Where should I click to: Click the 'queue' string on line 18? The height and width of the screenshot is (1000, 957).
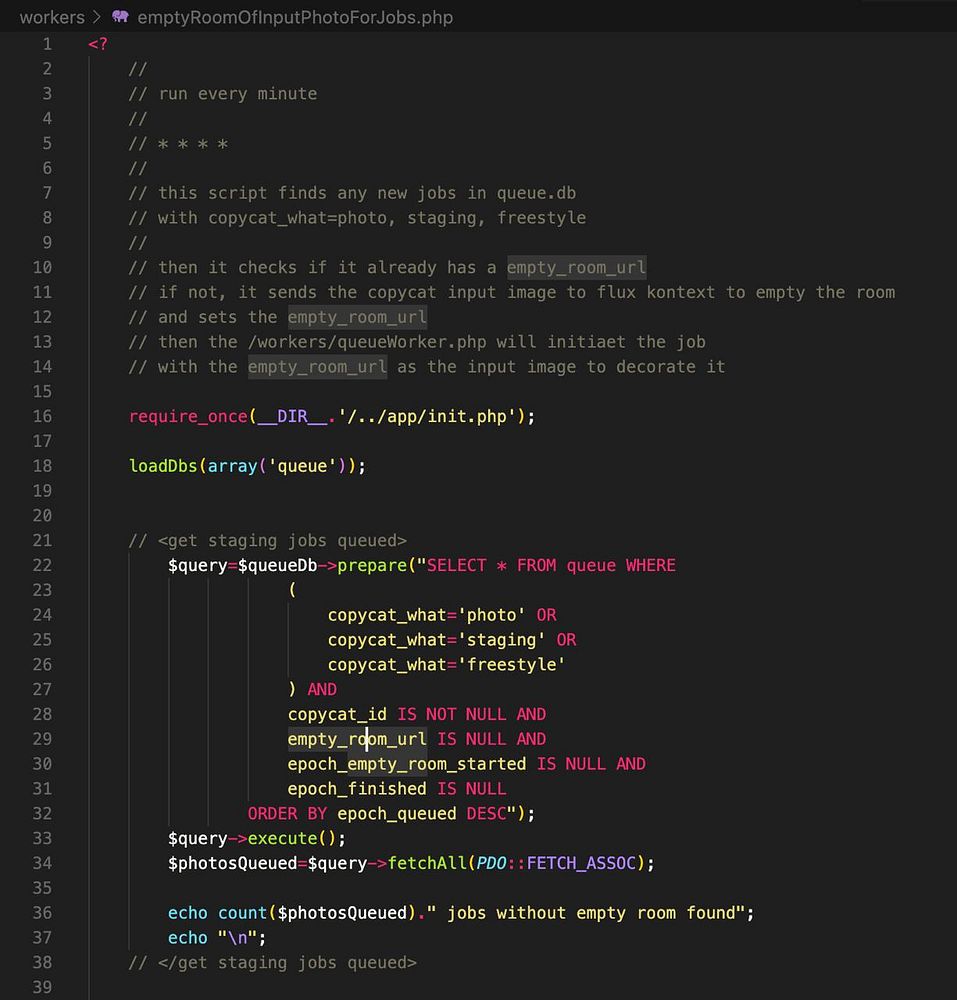click(302, 466)
